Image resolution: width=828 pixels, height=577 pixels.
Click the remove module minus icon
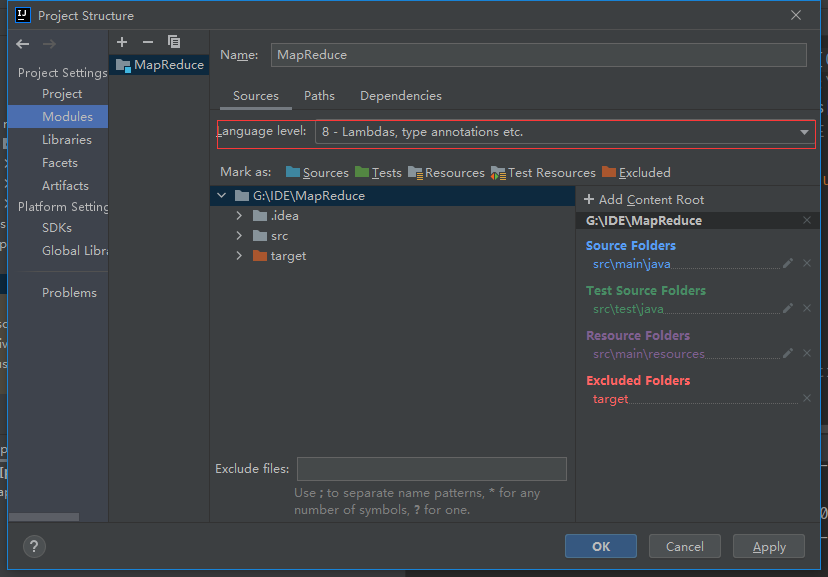pos(146,41)
